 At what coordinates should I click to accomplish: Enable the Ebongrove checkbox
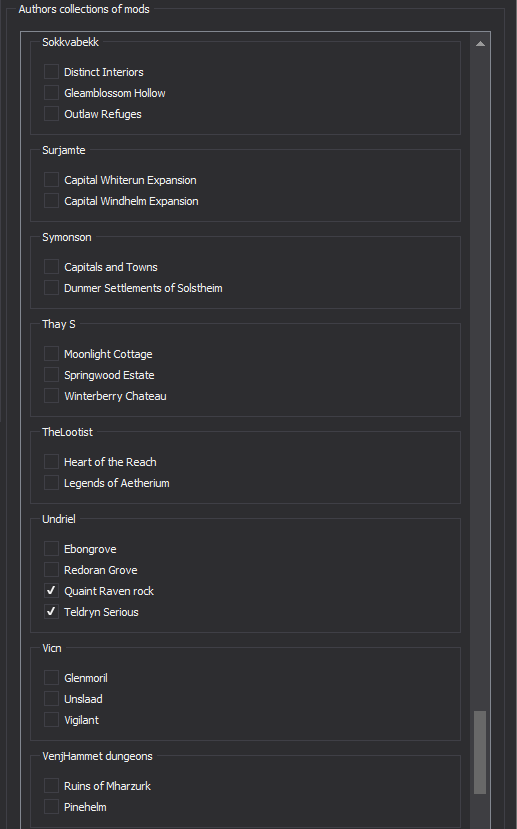click(51, 549)
